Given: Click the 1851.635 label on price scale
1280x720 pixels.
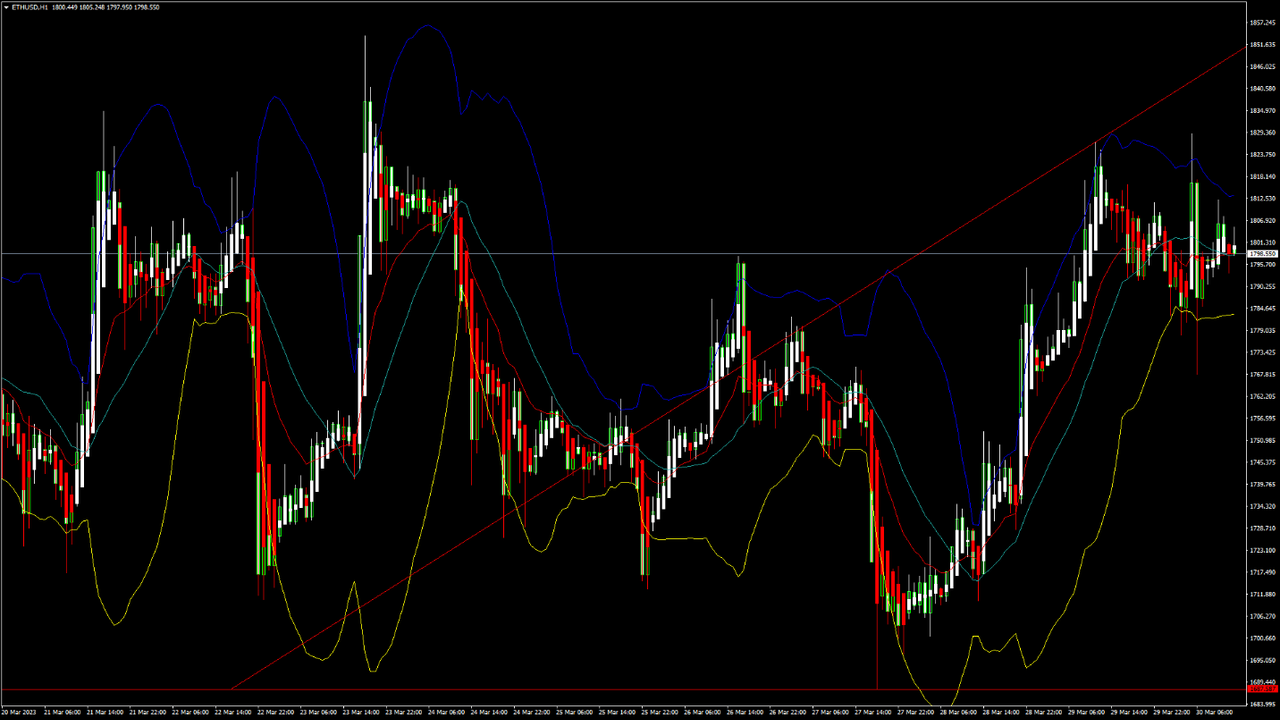Looking at the screenshot, I should tap(1262, 45).
